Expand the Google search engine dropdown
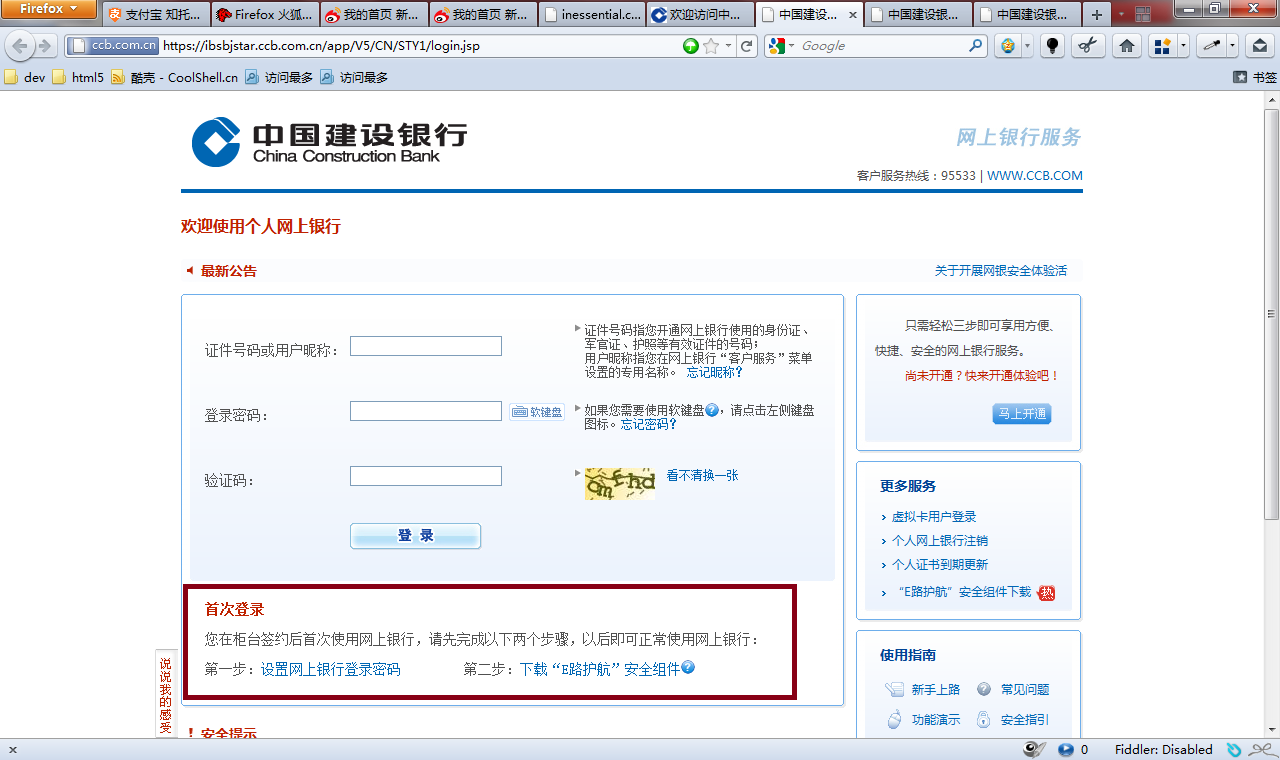1280x760 pixels. point(779,46)
